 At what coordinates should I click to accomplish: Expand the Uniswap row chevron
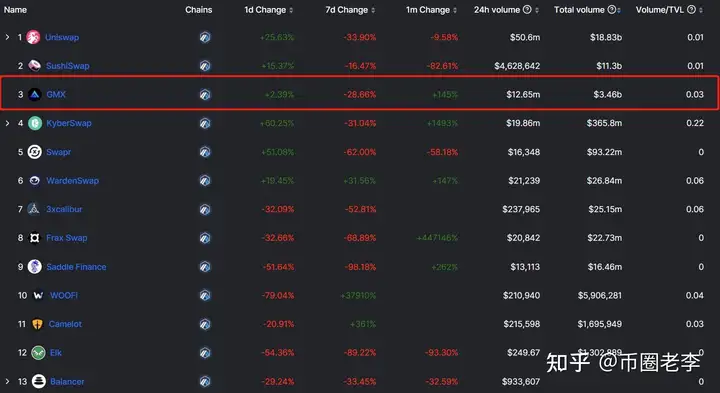pos(7,37)
